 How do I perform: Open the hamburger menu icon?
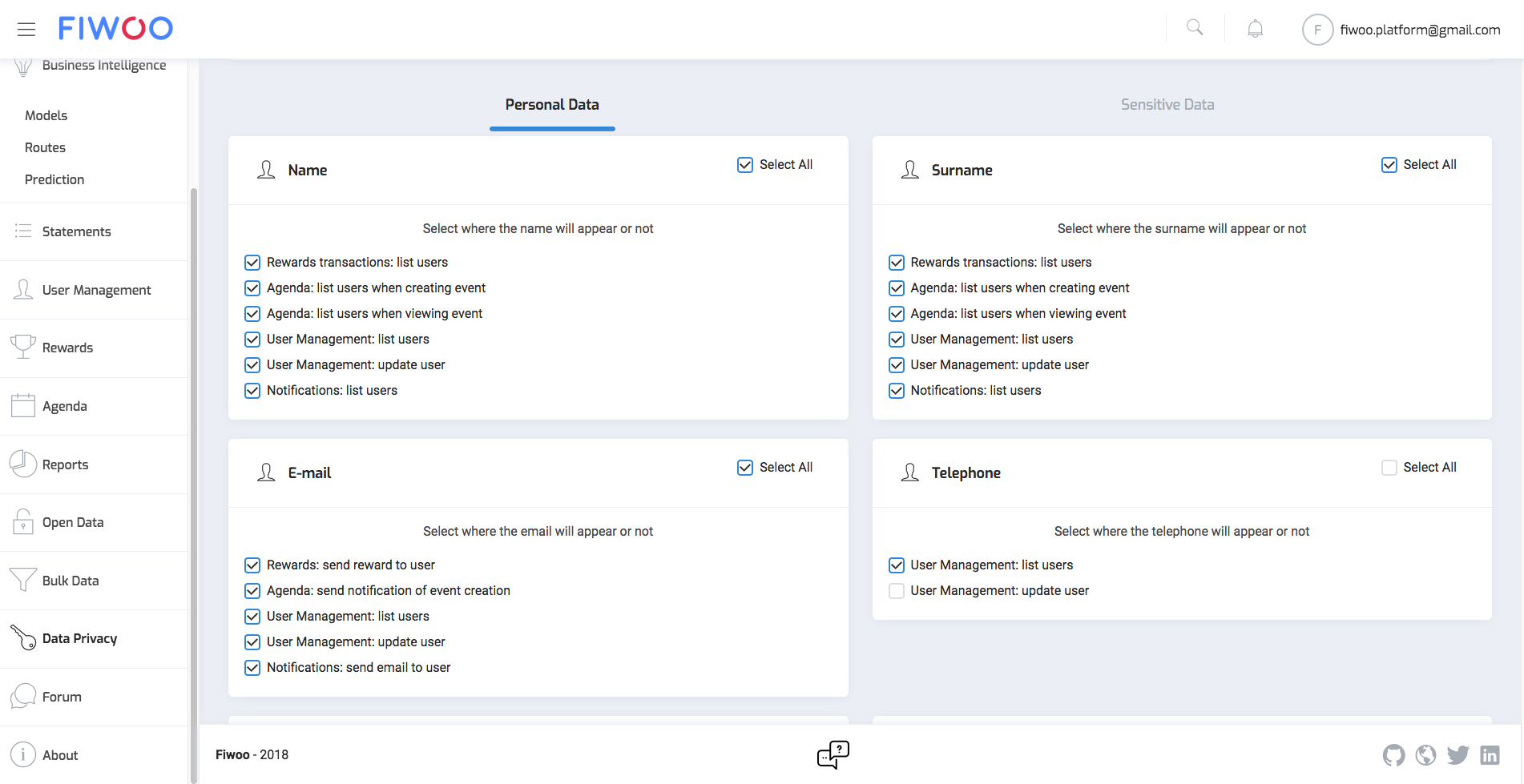click(26, 30)
